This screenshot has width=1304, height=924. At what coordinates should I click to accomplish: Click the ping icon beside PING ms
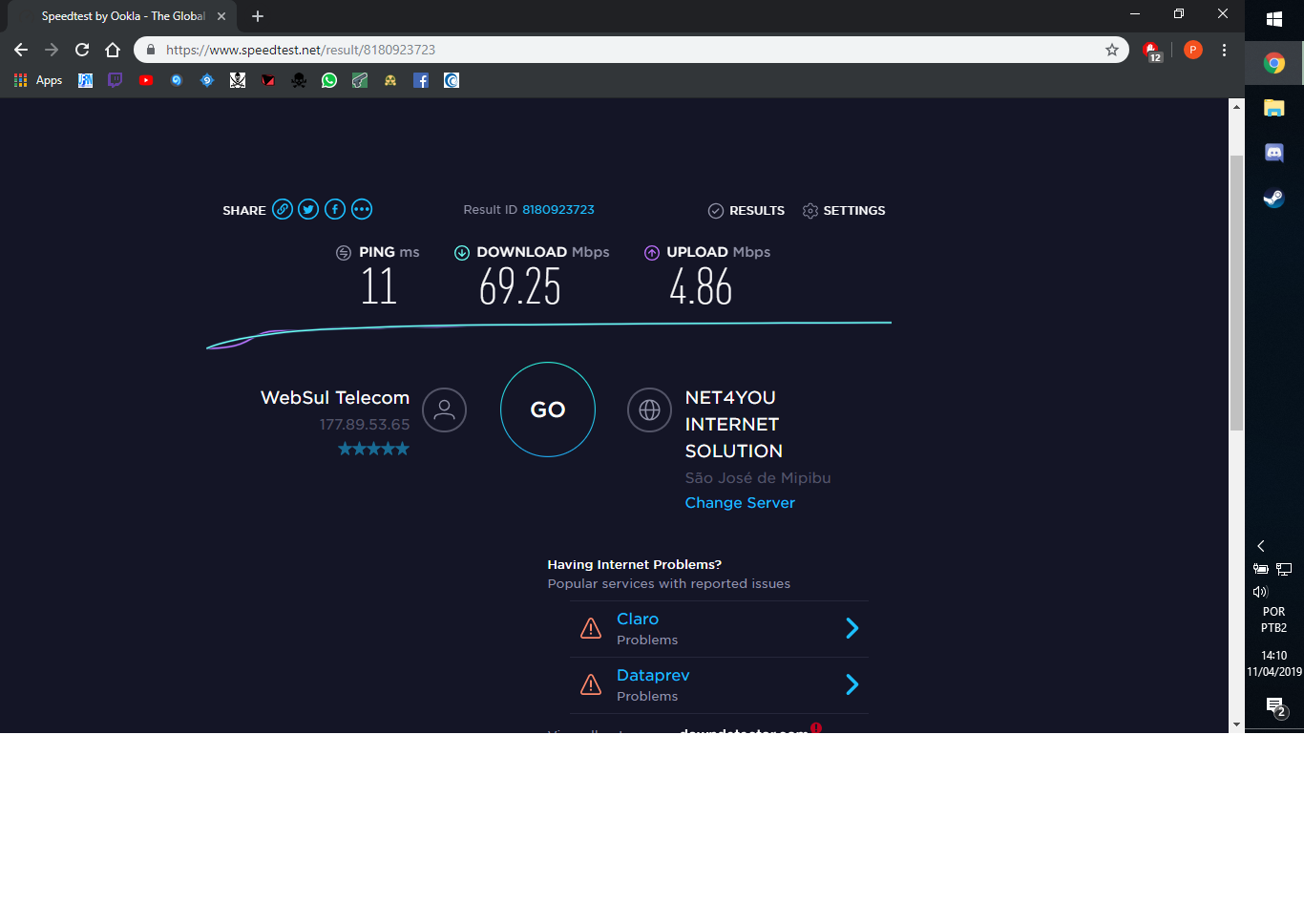click(344, 253)
